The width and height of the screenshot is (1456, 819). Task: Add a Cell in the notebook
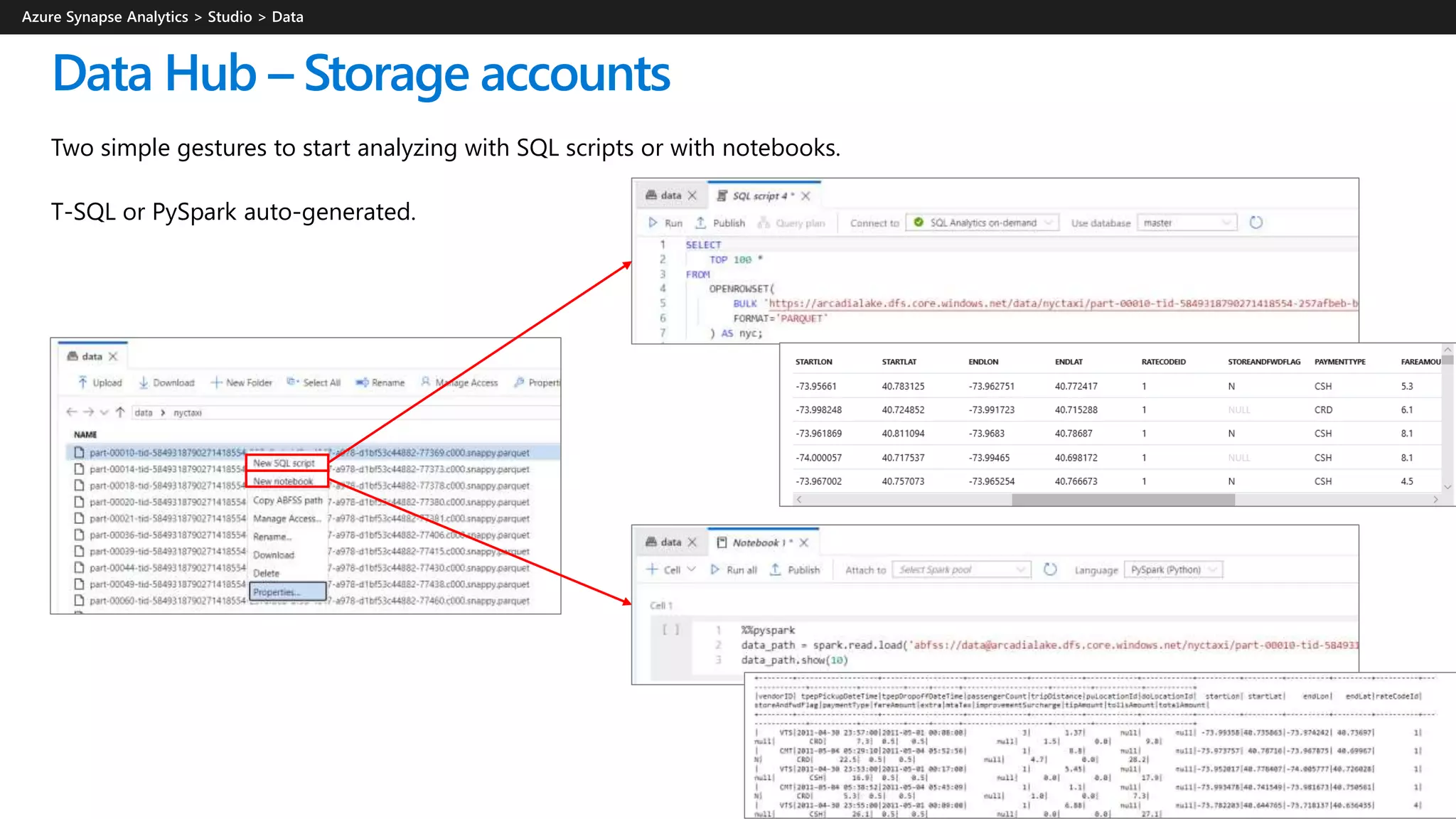click(663, 569)
